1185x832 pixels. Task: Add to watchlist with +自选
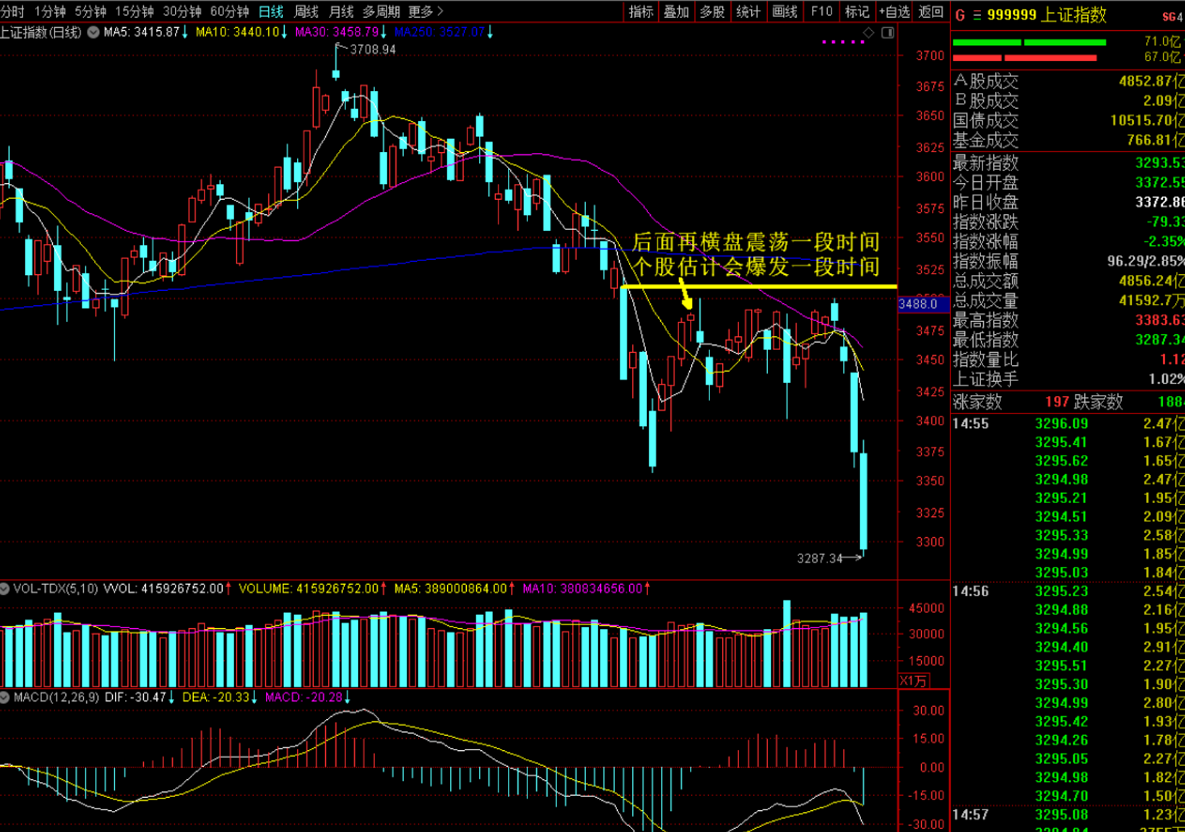point(893,12)
